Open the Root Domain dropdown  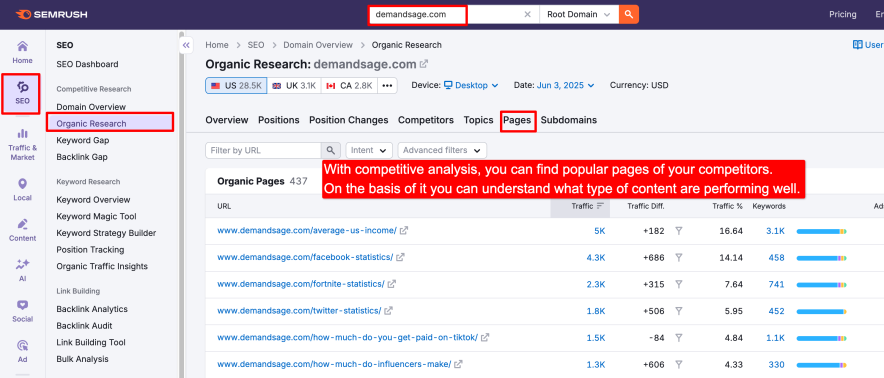[579, 15]
